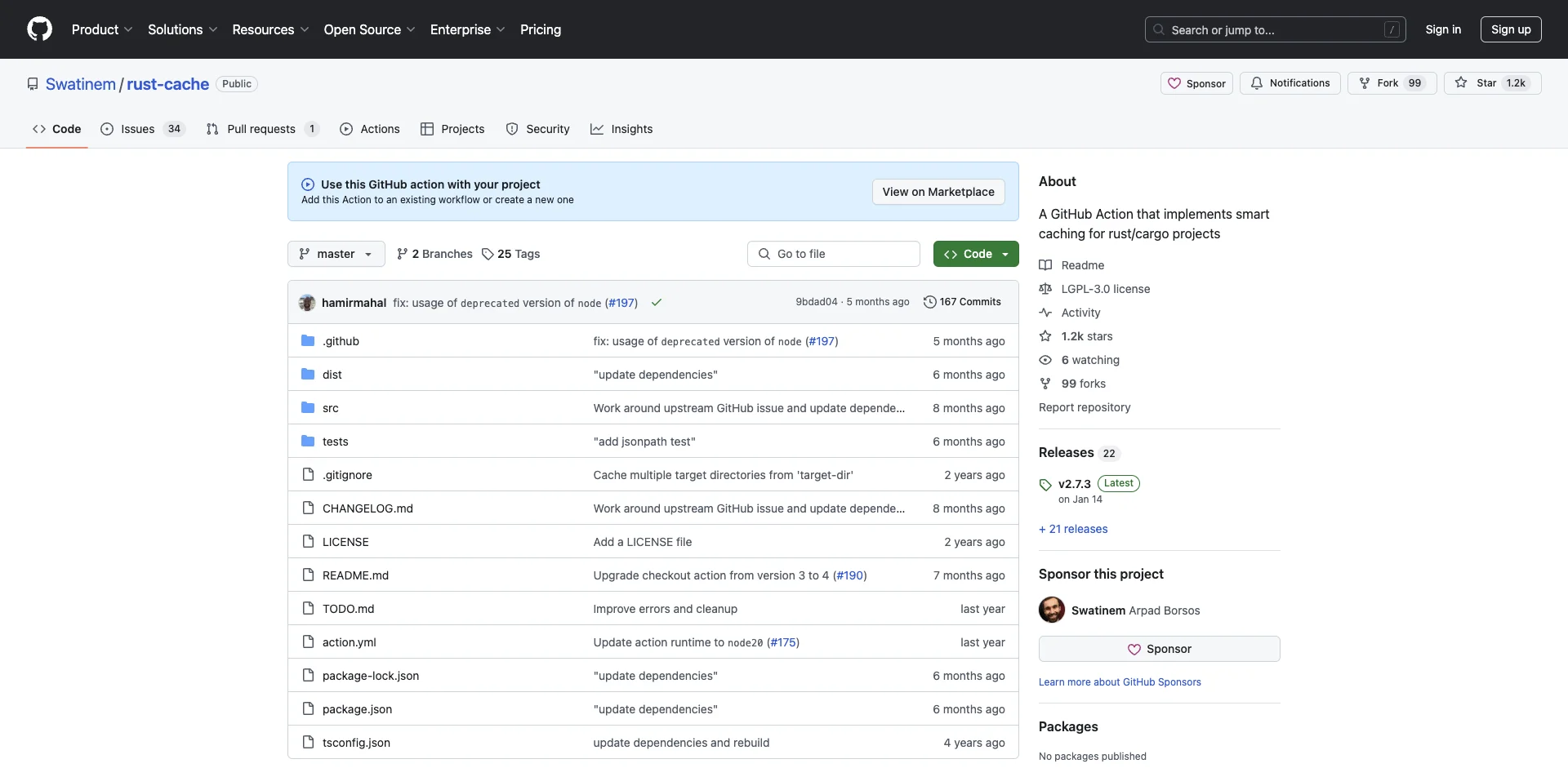Open README.md file
Screen dimensions: 1568x768
click(x=355, y=575)
